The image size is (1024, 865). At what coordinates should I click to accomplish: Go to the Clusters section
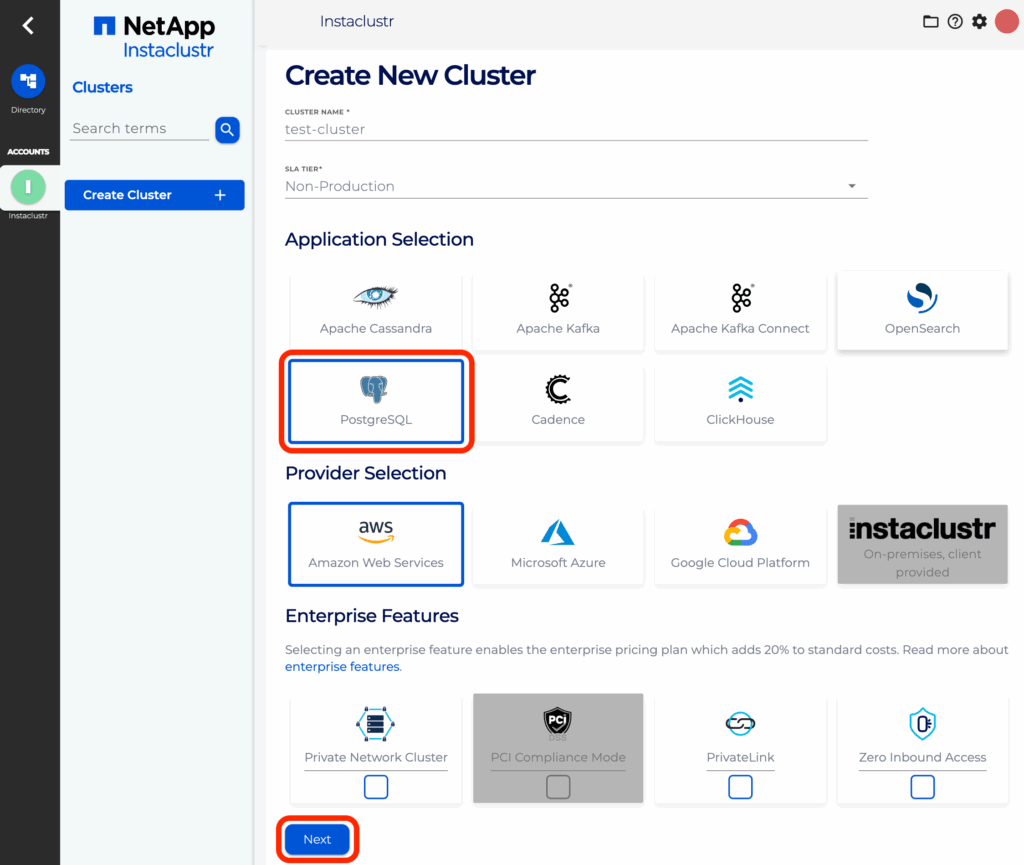coord(102,87)
